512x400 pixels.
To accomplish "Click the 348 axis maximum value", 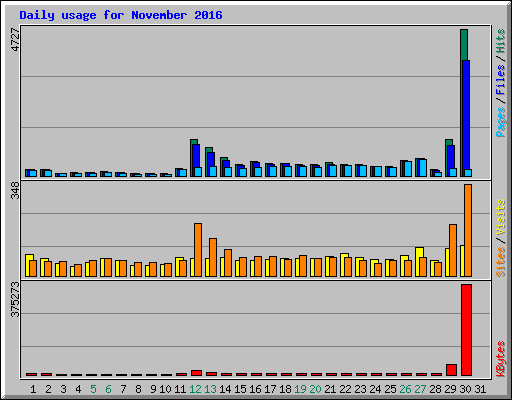I will click(x=15, y=191).
